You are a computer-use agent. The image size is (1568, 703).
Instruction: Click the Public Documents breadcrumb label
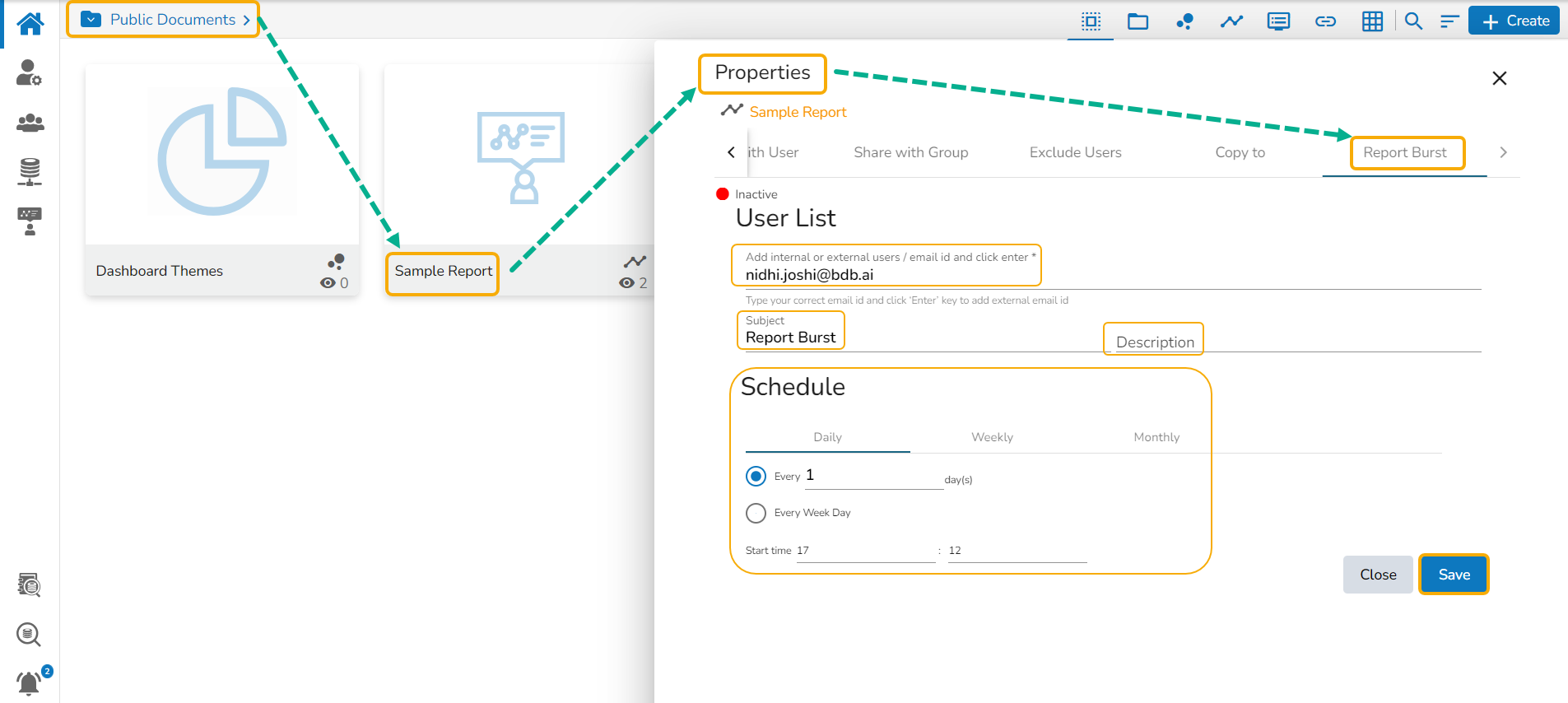pos(173,20)
